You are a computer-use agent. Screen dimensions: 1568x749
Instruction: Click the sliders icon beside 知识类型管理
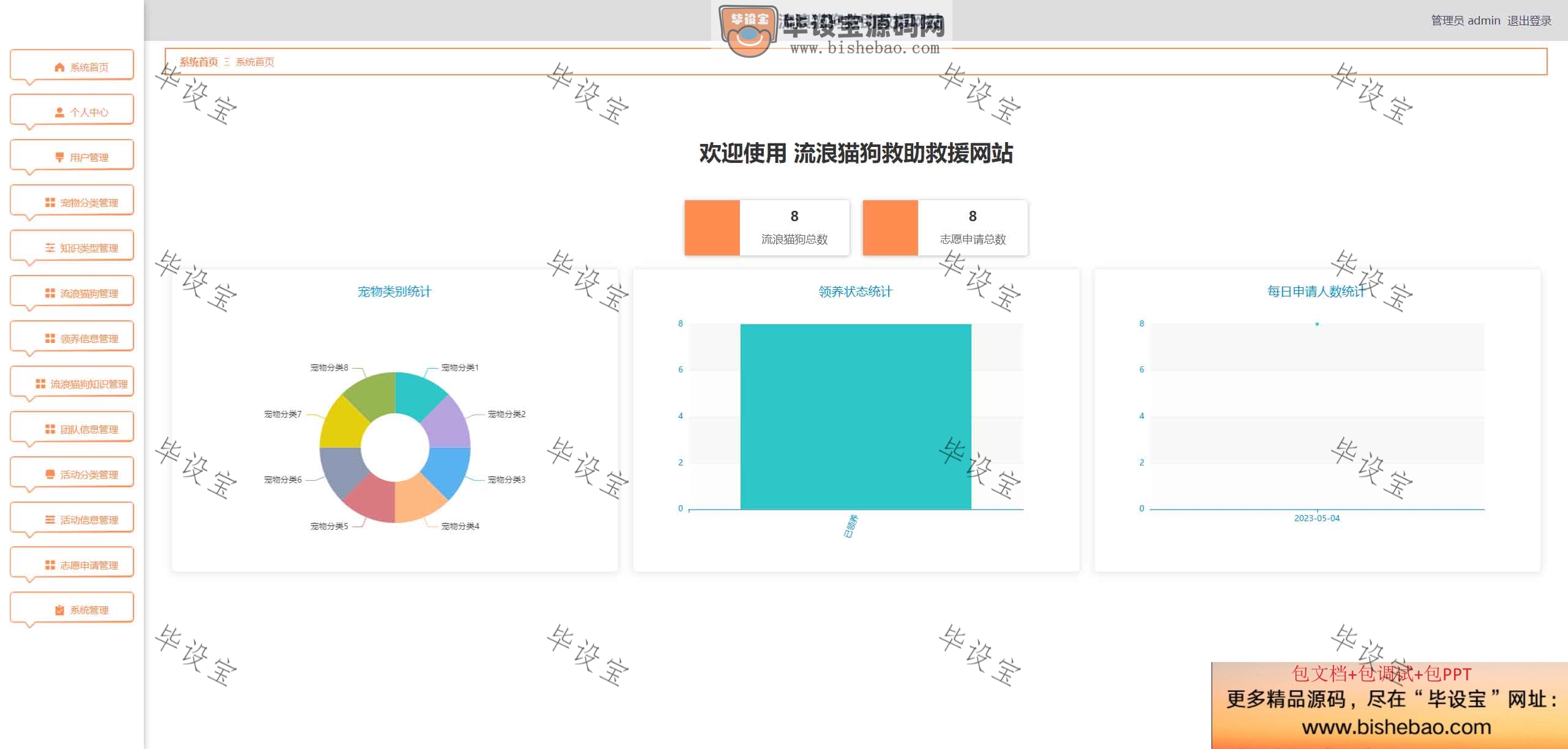pyautogui.click(x=50, y=248)
